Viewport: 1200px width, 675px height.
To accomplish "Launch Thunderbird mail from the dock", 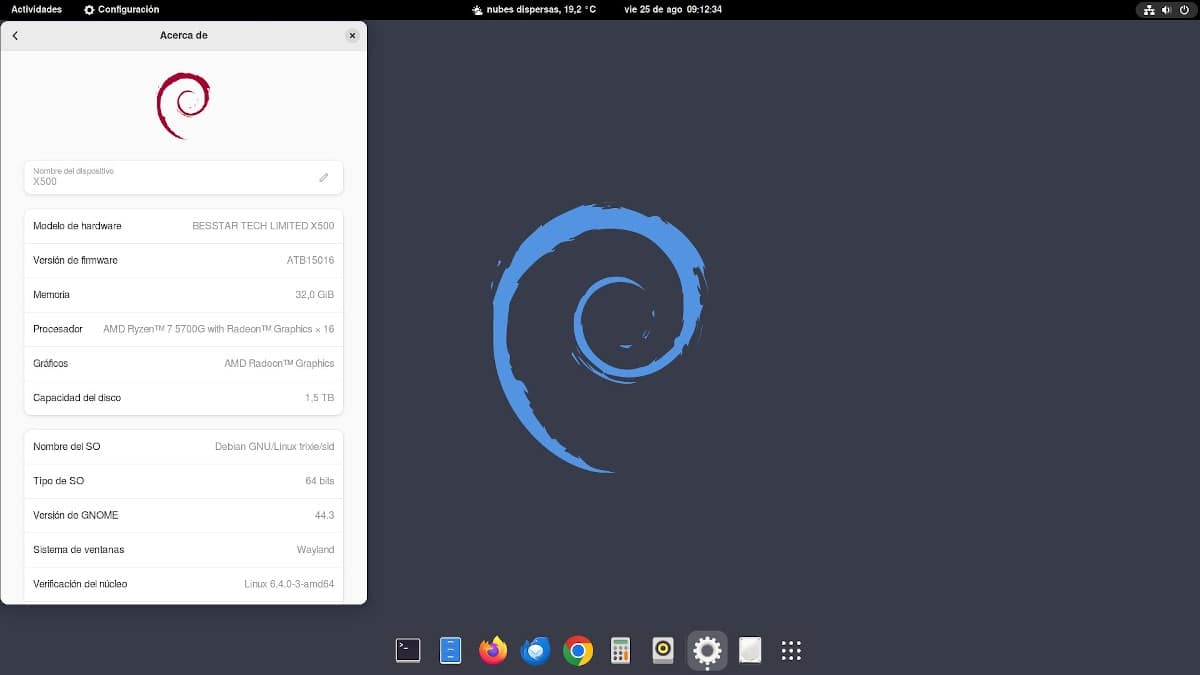I will tap(536, 651).
